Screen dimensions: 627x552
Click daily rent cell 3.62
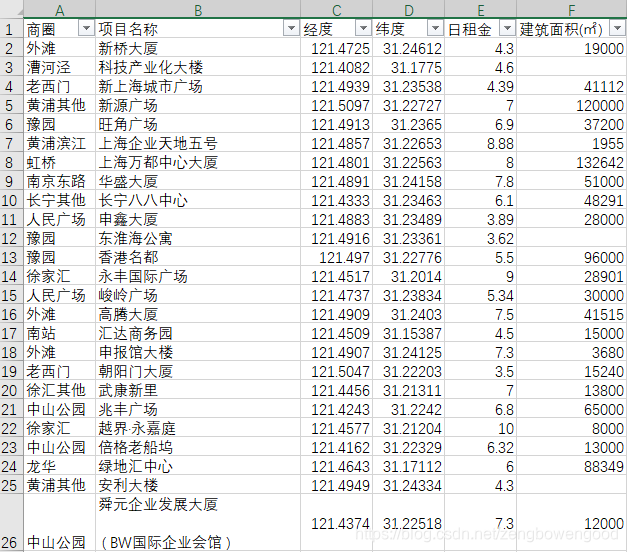pos(480,238)
